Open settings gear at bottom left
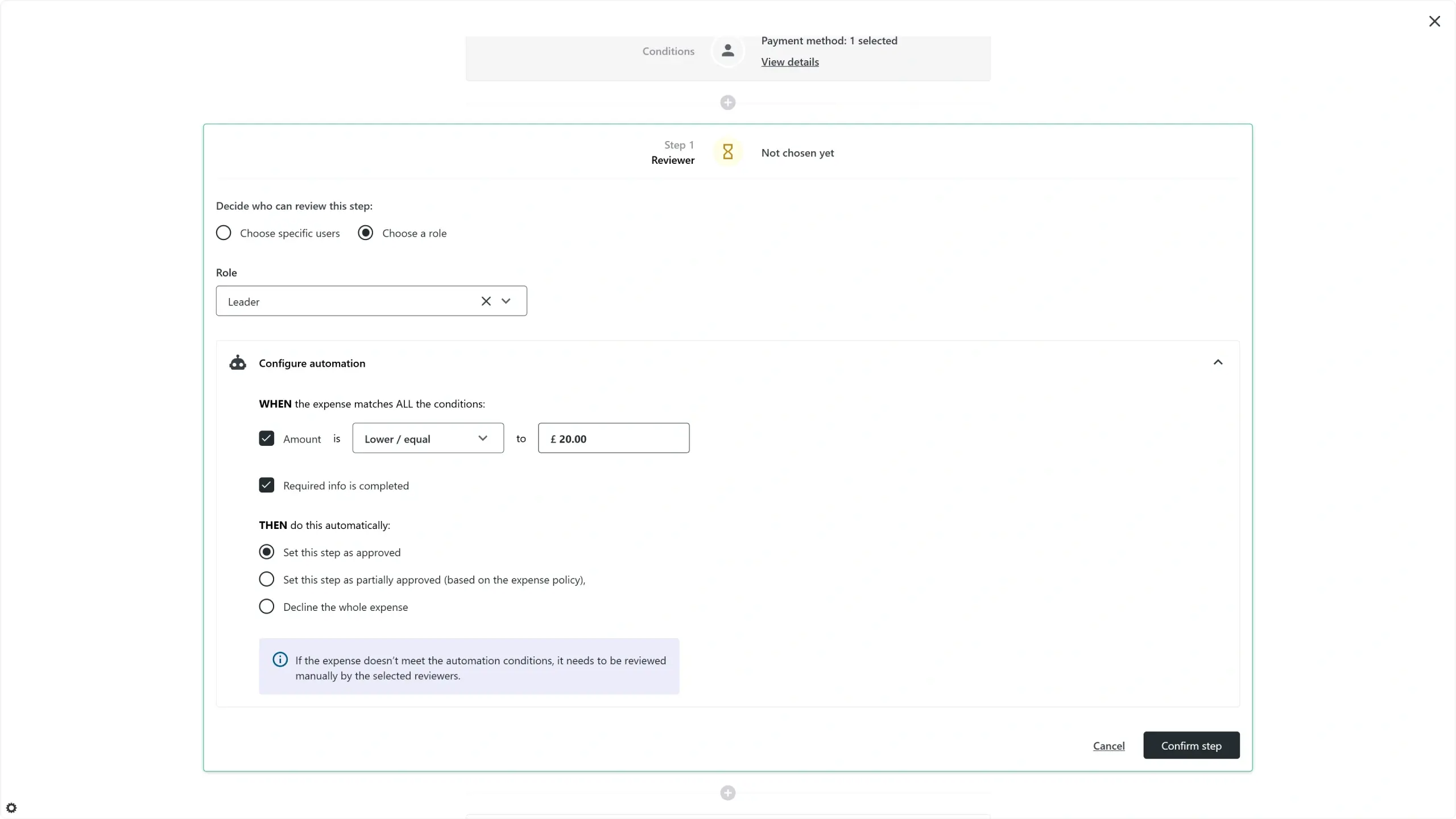 coord(11,808)
